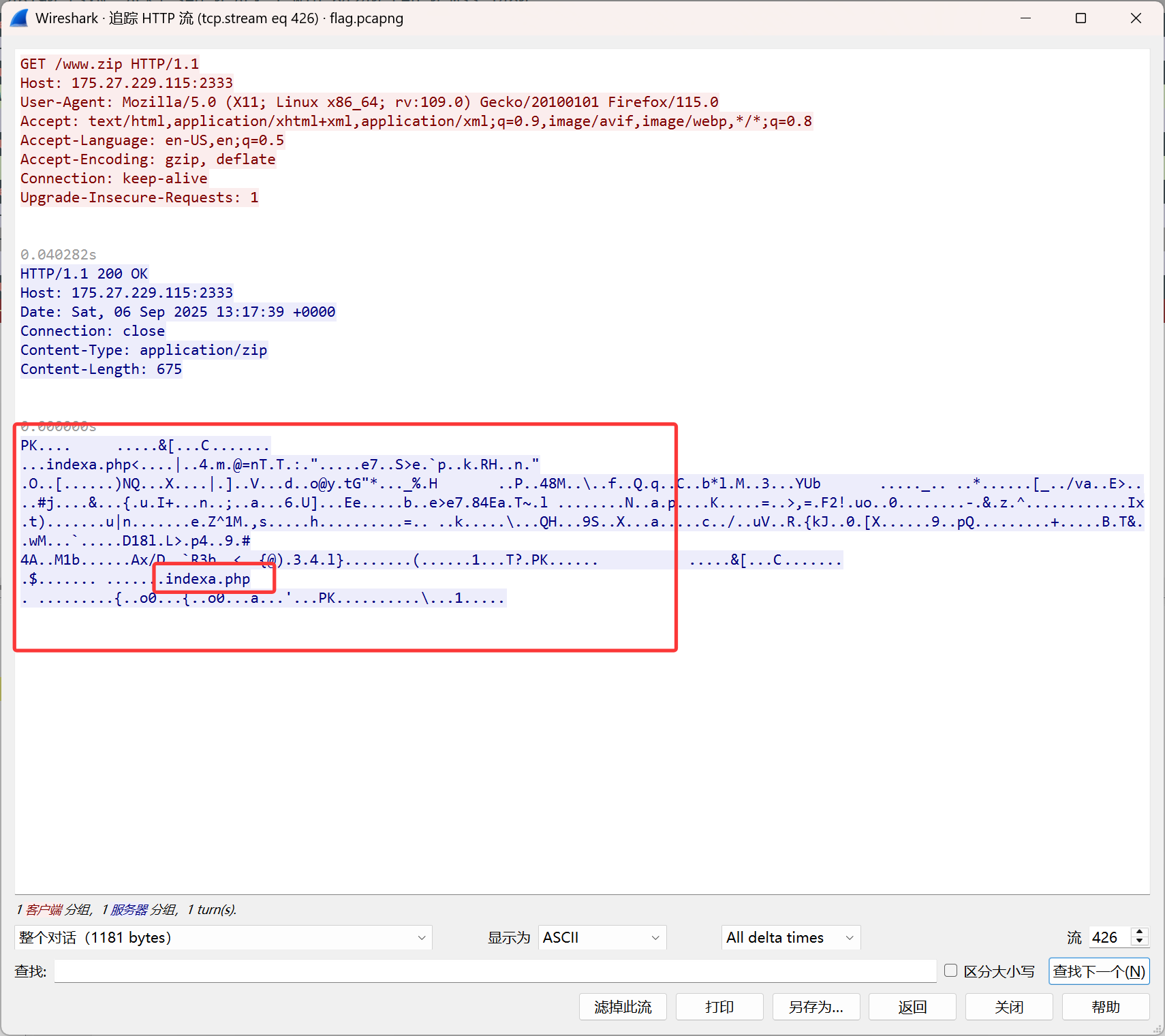Click the 返回 button
This screenshot has height=1036, width=1165.
tap(913, 1007)
